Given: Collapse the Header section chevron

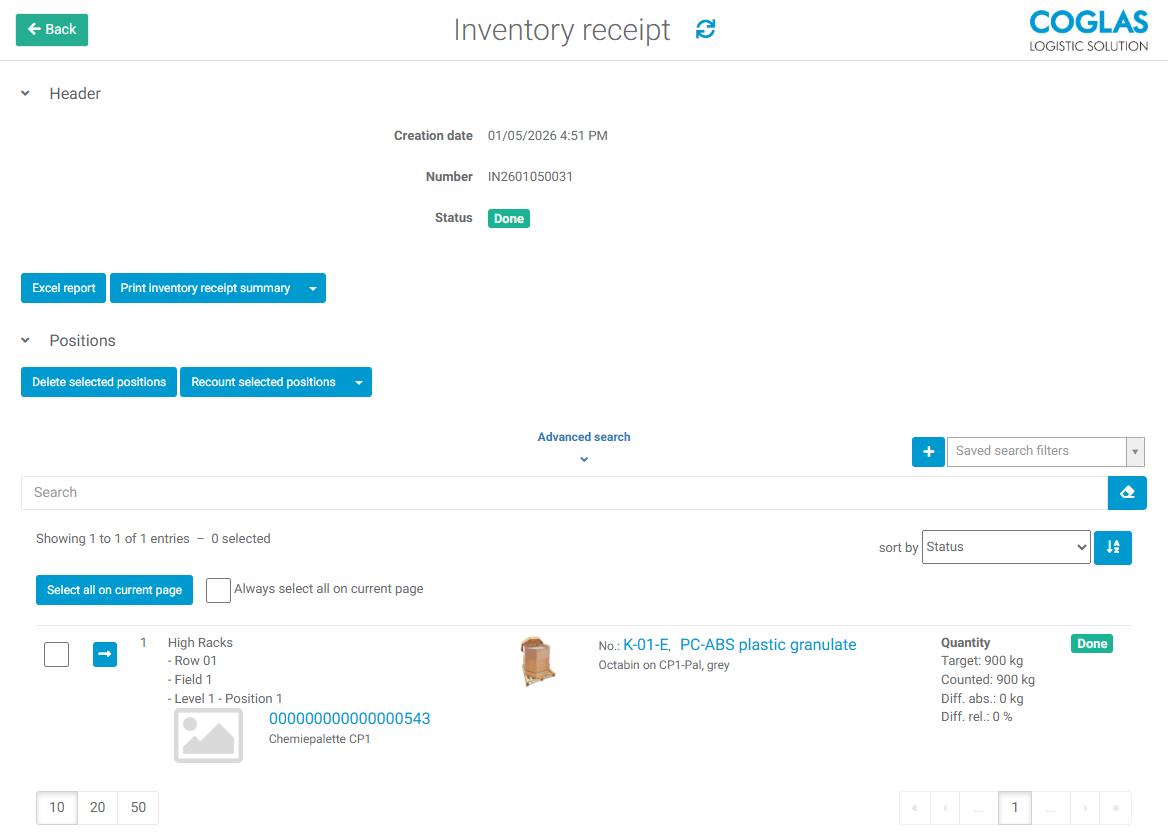Looking at the screenshot, I should 26,93.
